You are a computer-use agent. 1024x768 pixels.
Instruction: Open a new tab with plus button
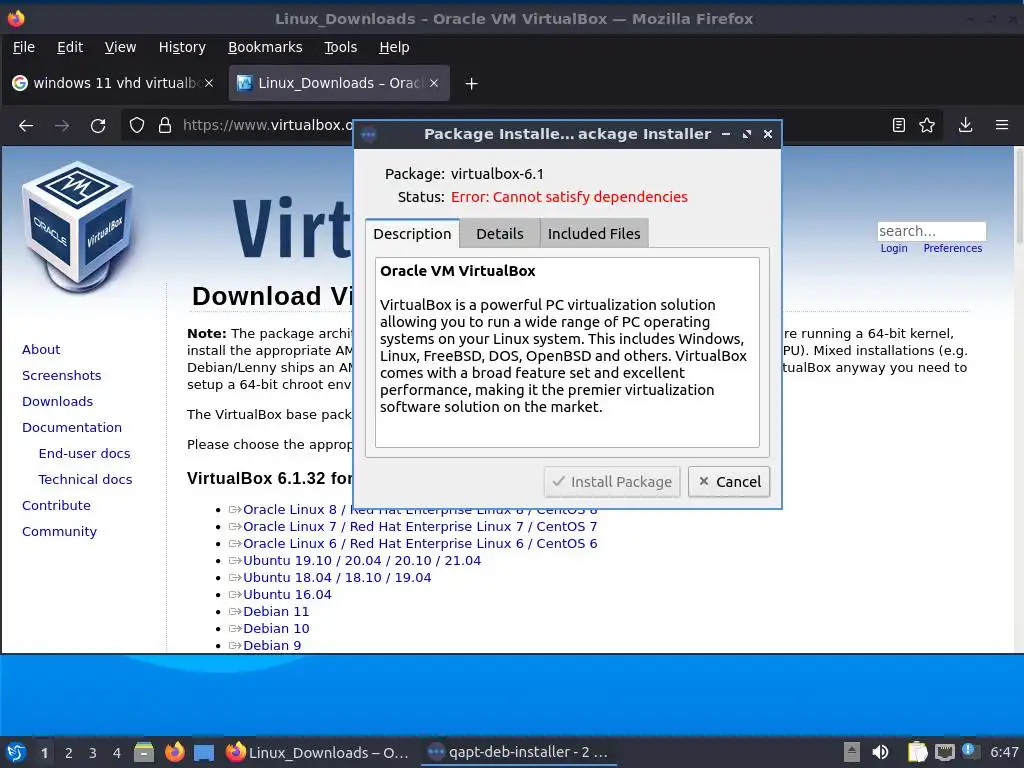click(472, 84)
